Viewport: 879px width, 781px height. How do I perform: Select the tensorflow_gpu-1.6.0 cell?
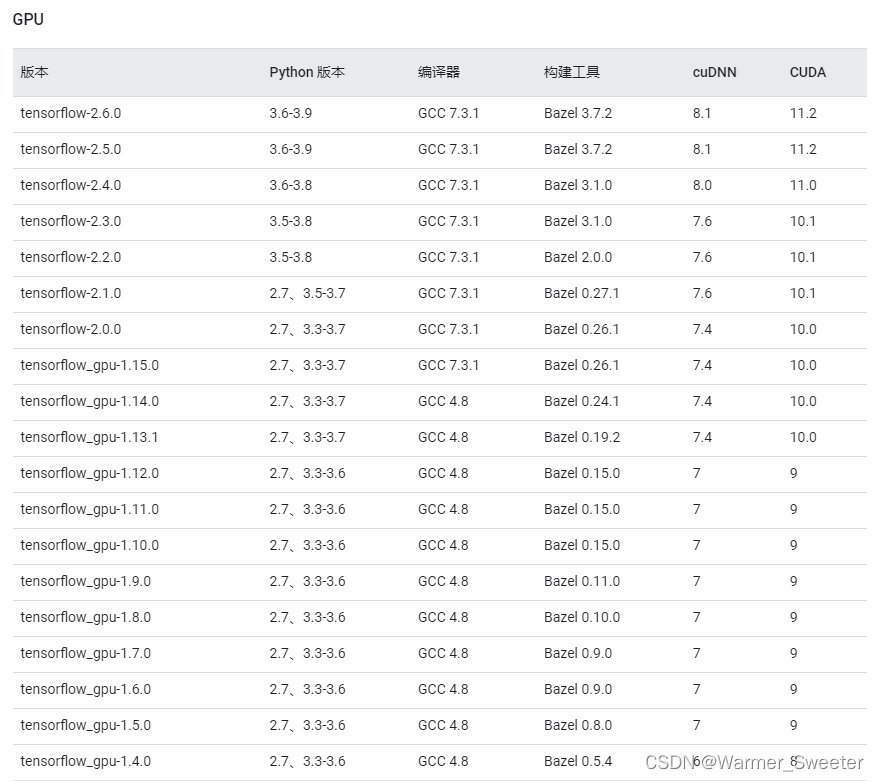point(86,689)
